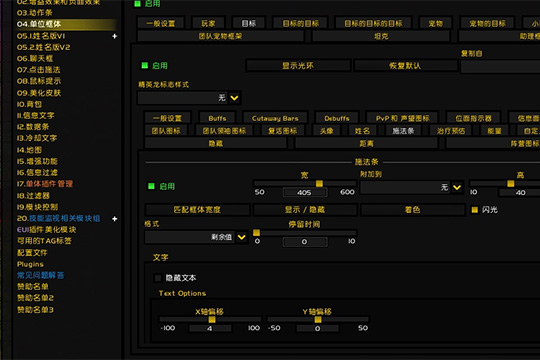
Task: Expand the 20.技能监视相关模块组 node
Action: (x=114, y=219)
